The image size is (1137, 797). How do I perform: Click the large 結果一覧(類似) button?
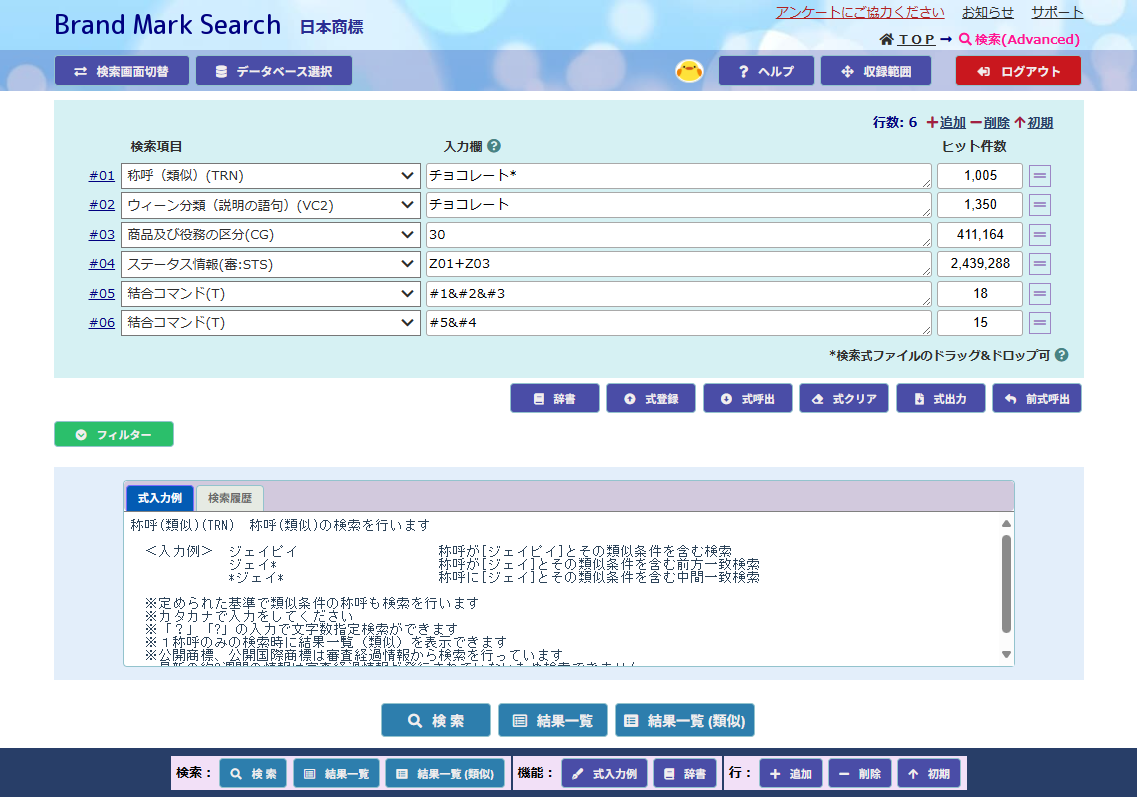685,720
